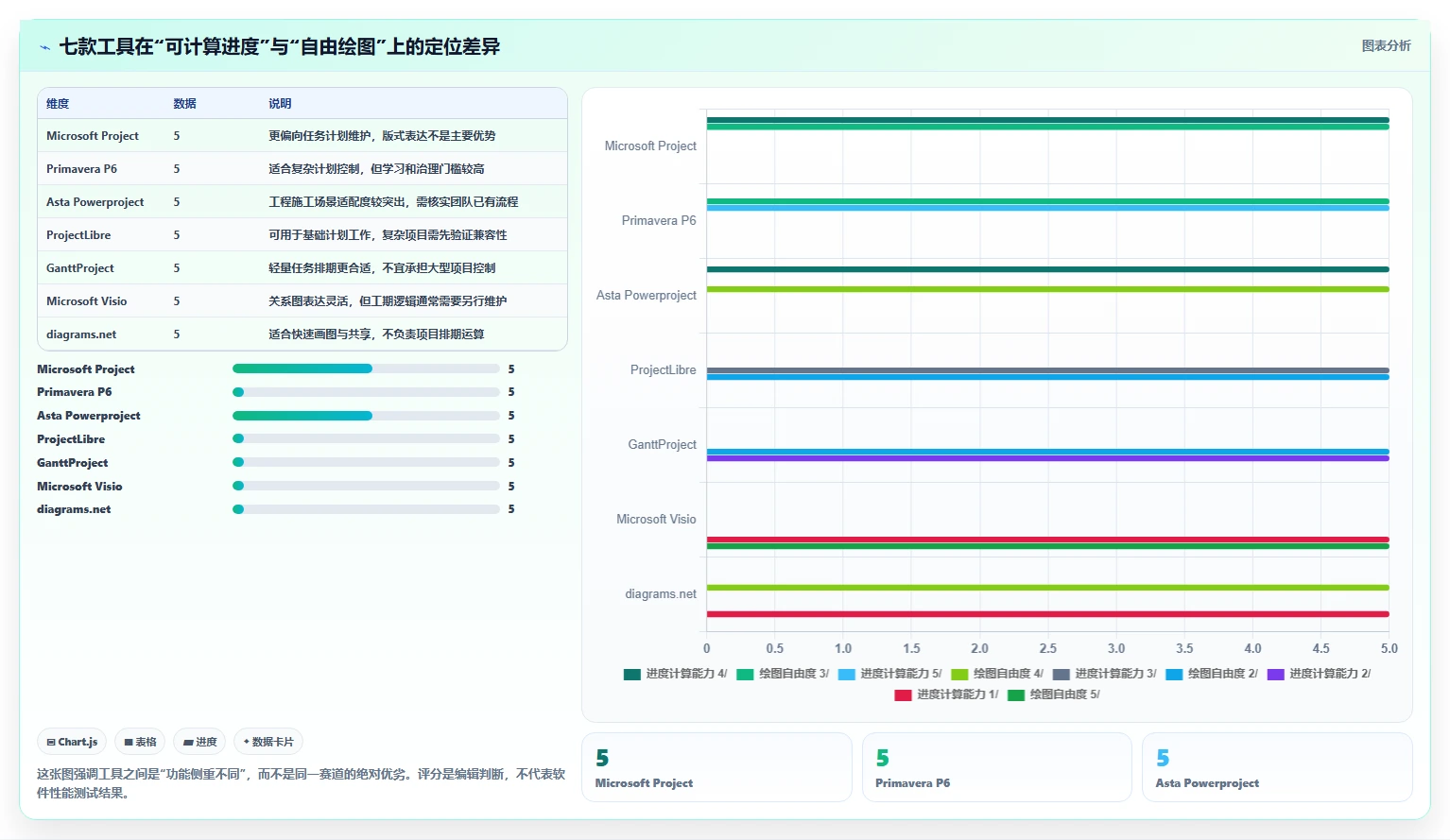
Task: Click the 数据 column header
Action: 184,104
